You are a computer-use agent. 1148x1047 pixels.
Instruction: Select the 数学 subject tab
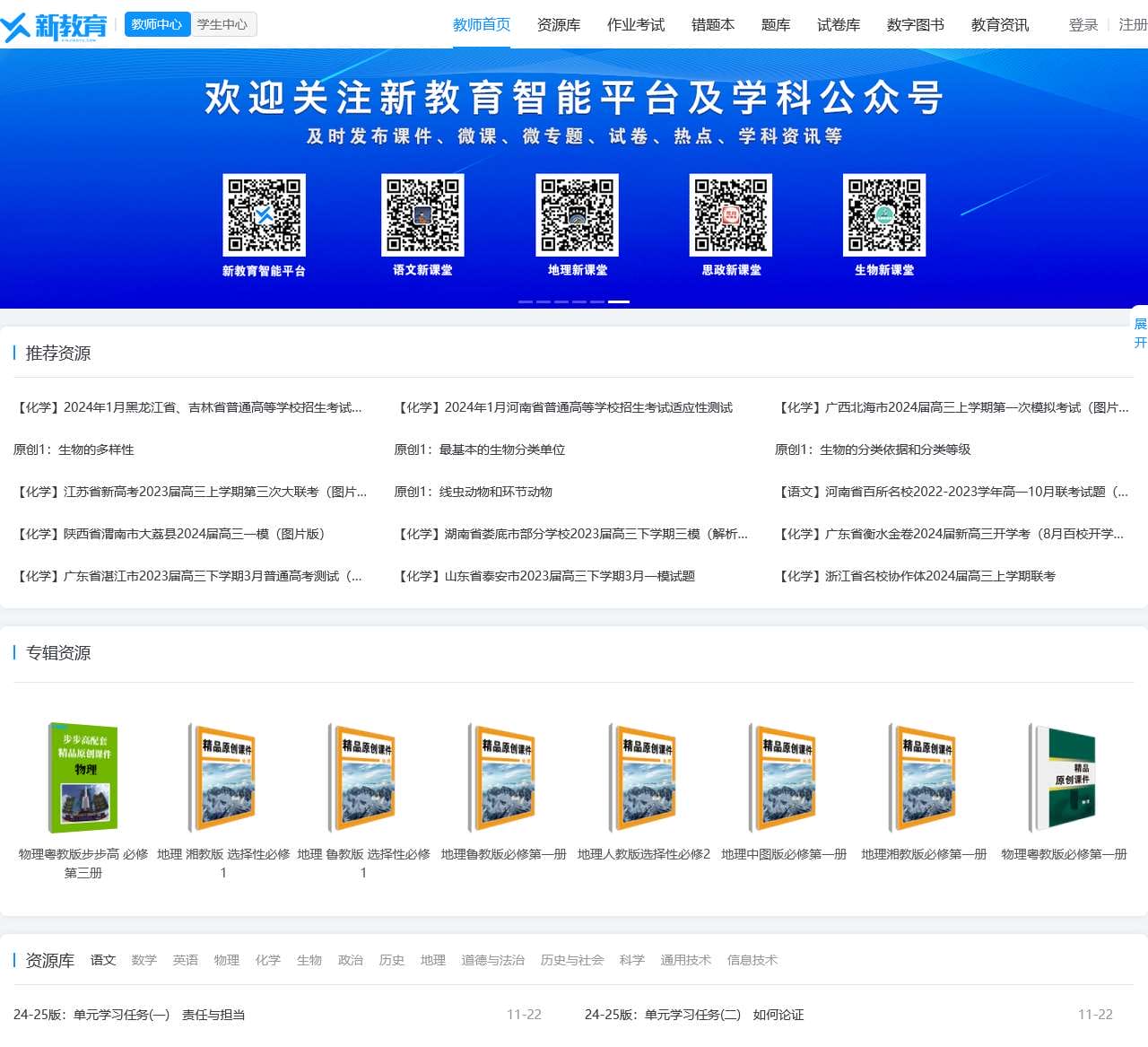click(x=143, y=960)
